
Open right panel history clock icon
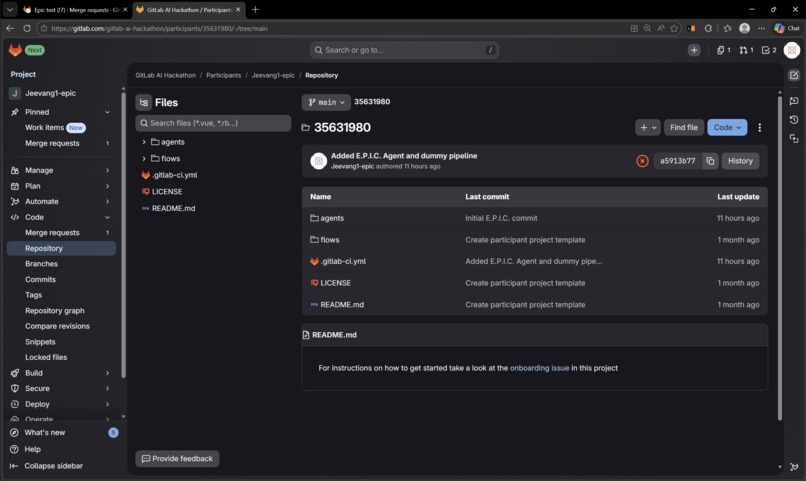(x=794, y=119)
